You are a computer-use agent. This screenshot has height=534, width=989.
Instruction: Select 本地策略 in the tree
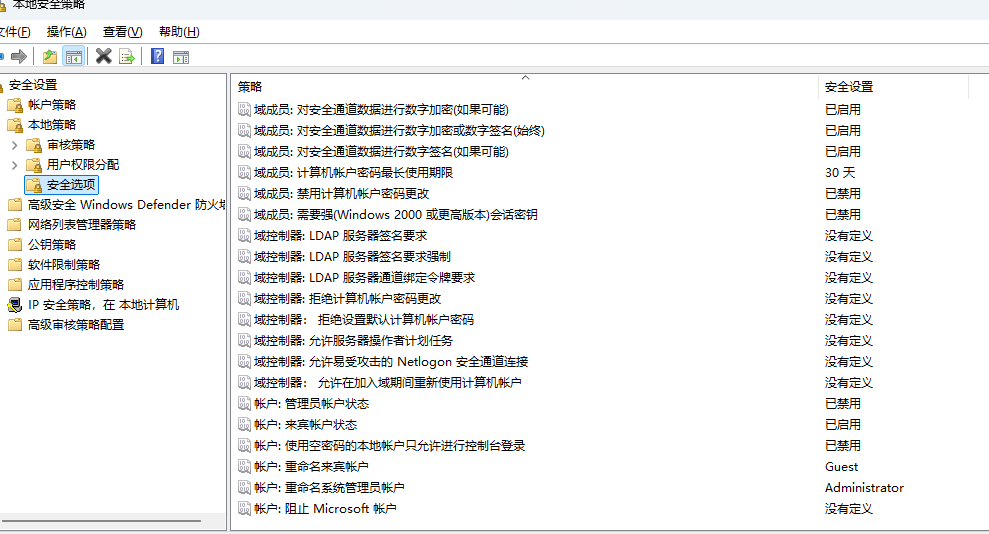(x=52, y=125)
